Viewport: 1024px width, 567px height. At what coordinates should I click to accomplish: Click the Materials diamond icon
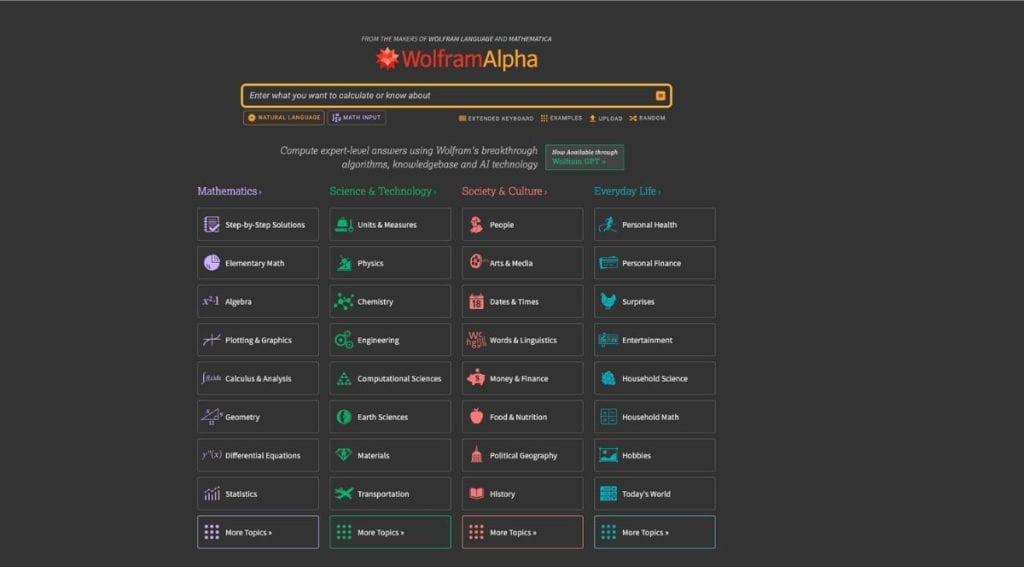(x=344, y=455)
